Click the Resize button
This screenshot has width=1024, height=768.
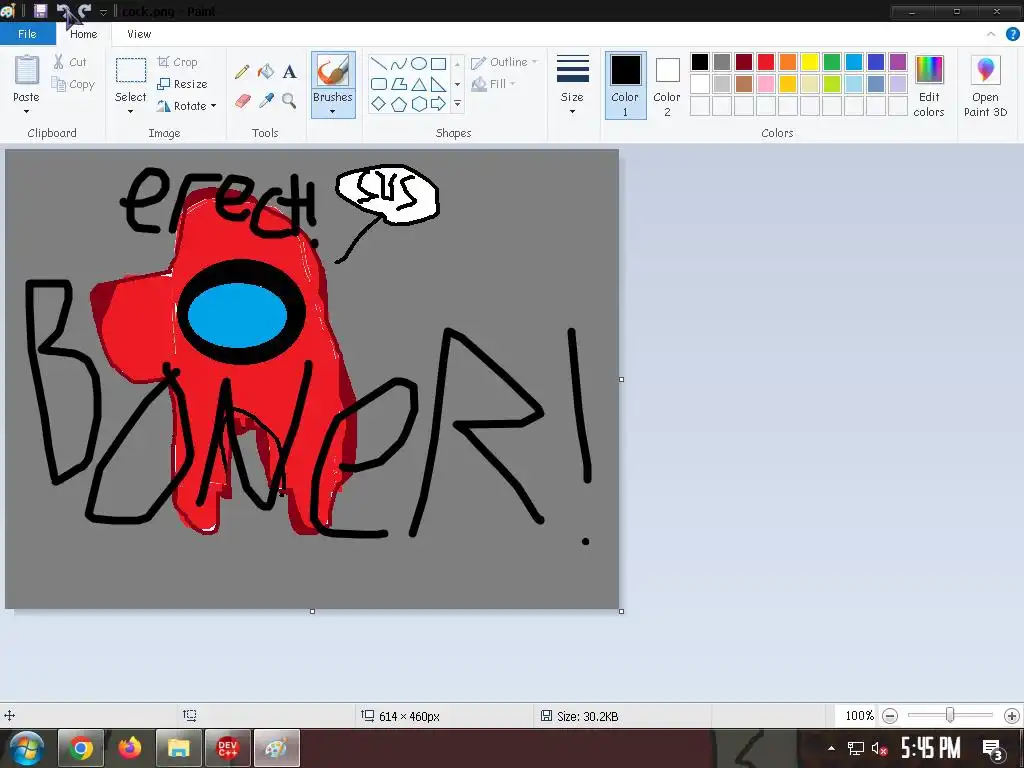pos(183,84)
